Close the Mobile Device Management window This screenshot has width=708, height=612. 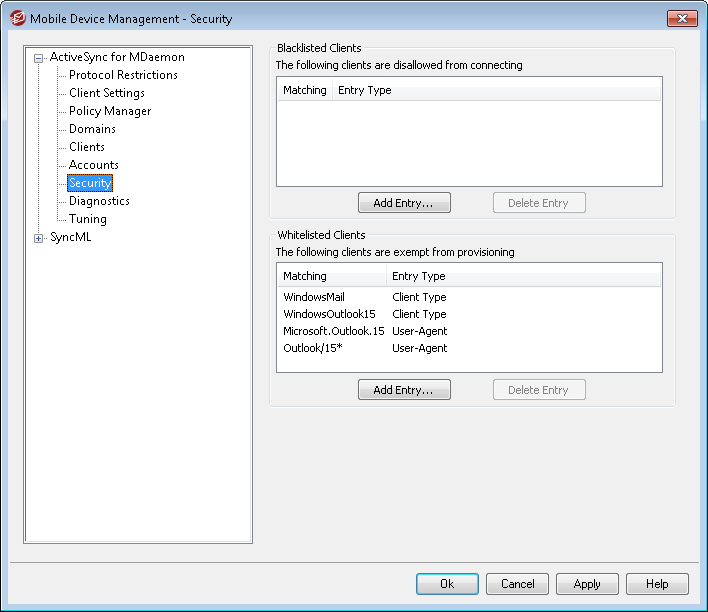click(682, 19)
